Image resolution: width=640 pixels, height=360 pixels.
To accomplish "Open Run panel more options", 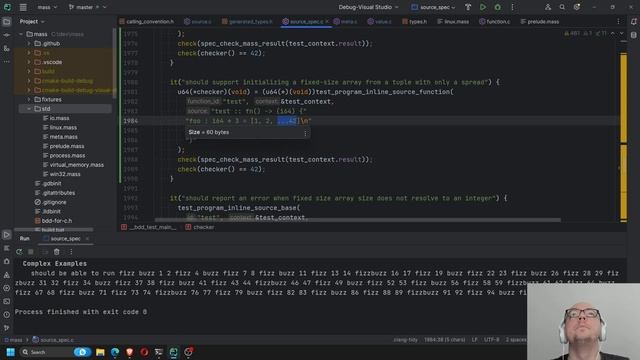I will click(x=71, y=252).
